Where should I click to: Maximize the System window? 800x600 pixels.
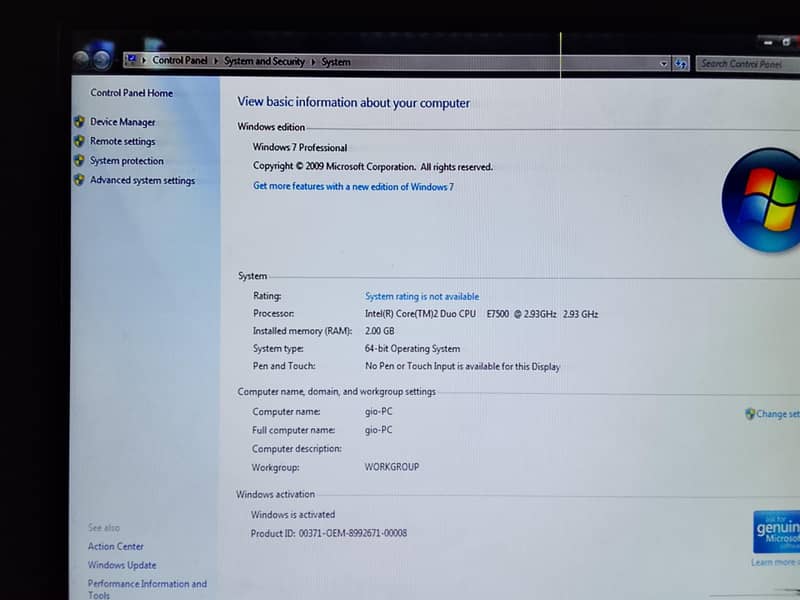pyautogui.click(x=786, y=42)
